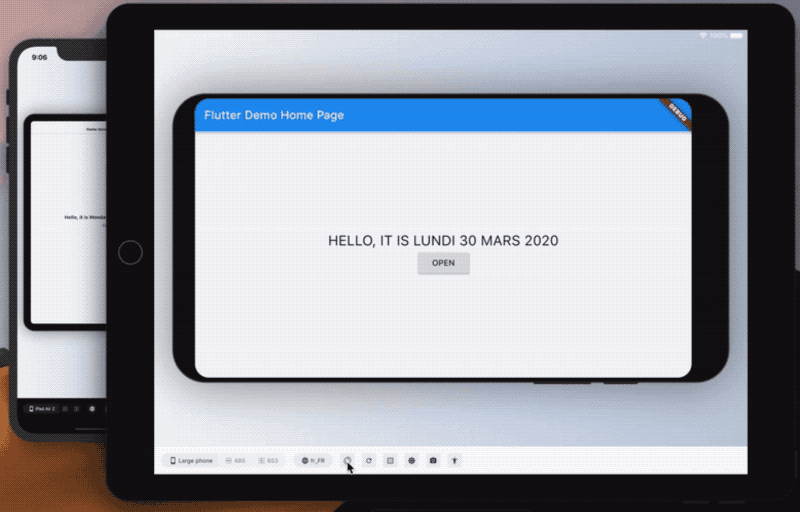Toggle dark mode with the half-circle icon
This screenshot has height=512, width=800.
[347, 460]
